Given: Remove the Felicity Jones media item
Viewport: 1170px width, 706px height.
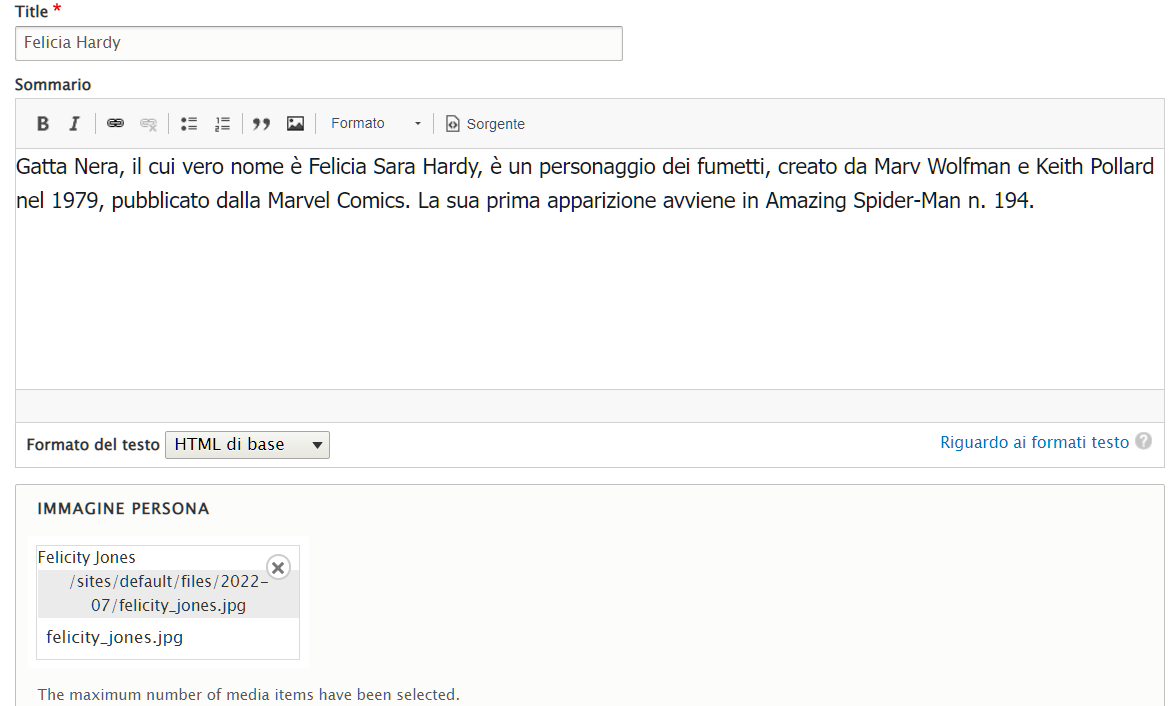Looking at the screenshot, I should 278,568.
